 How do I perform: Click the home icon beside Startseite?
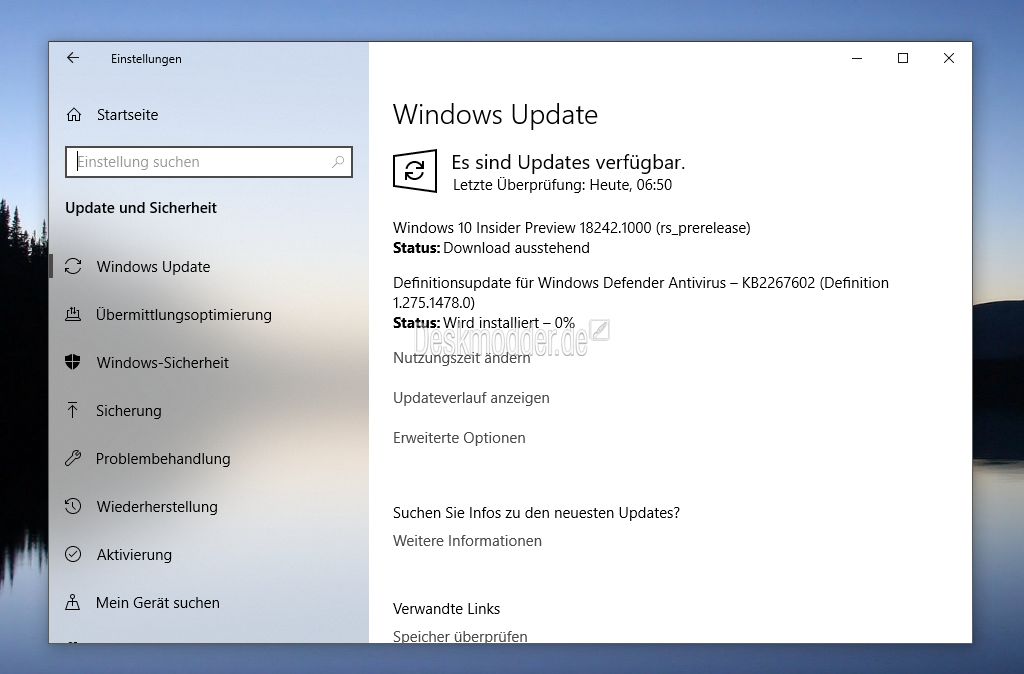74,115
